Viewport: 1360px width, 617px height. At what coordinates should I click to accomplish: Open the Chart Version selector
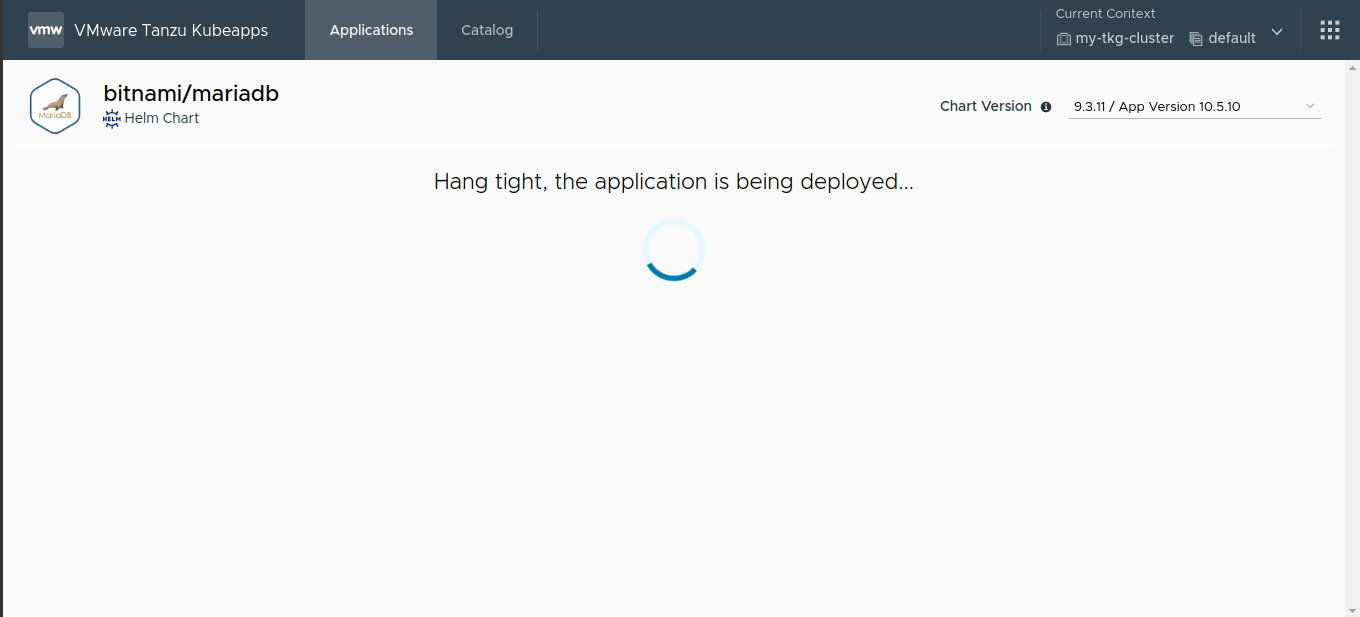[x=1193, y=106]
